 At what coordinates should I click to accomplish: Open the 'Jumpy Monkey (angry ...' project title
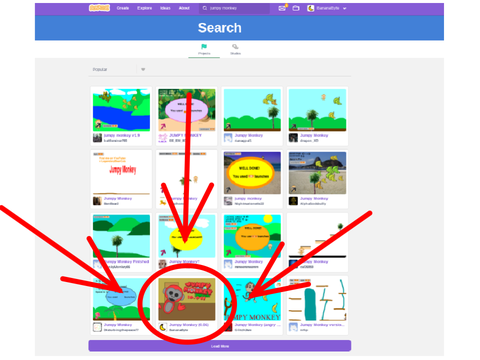click(x=257, y=325)
